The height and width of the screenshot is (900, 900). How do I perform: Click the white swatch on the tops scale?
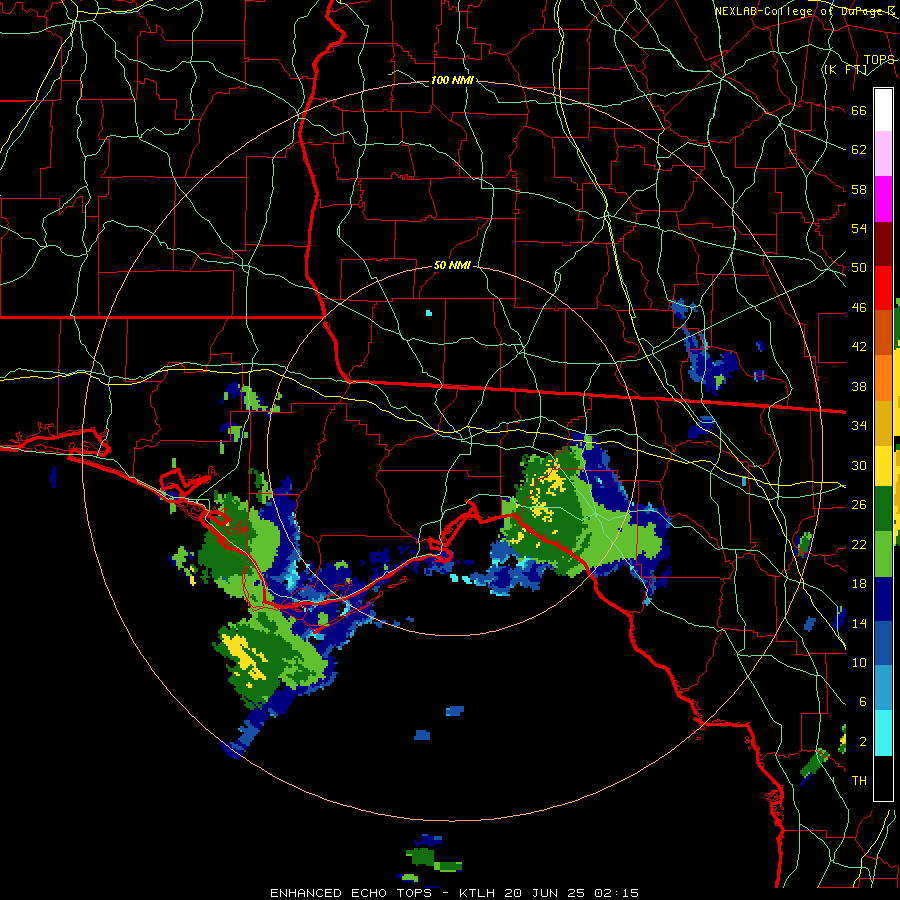(x=883, y=110)
